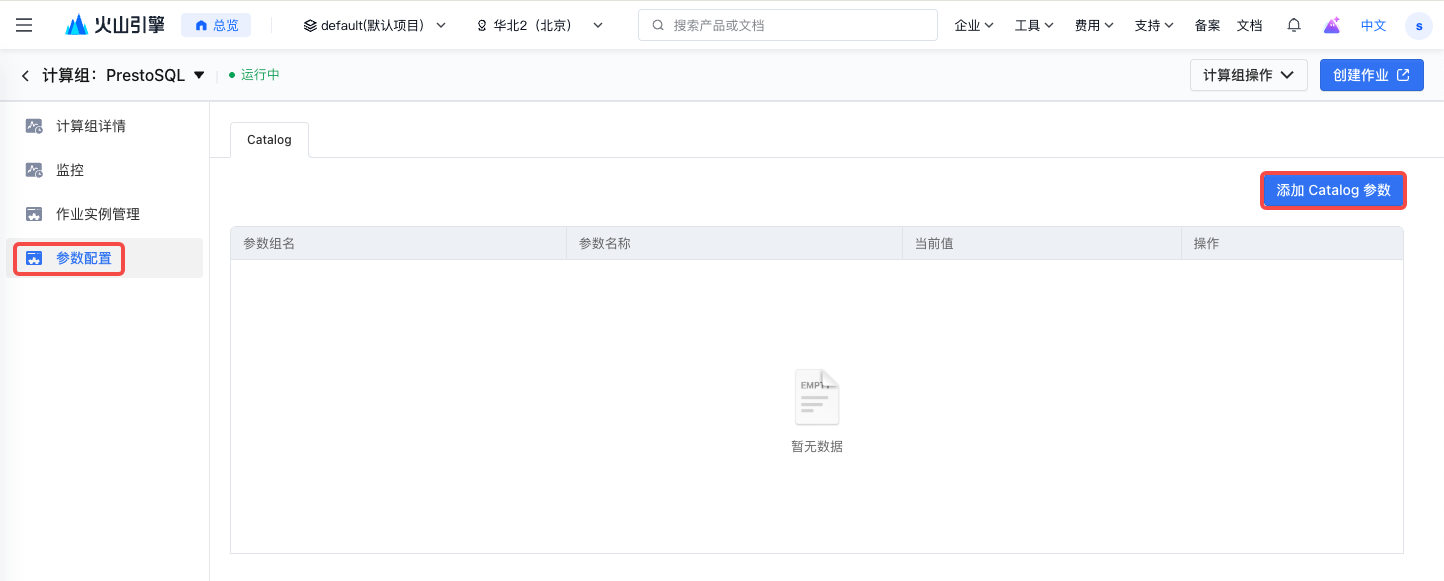This screenshot has height=581, width=1444.
Task: Select 参数配置 in sidebar
Action: point(105,258)
